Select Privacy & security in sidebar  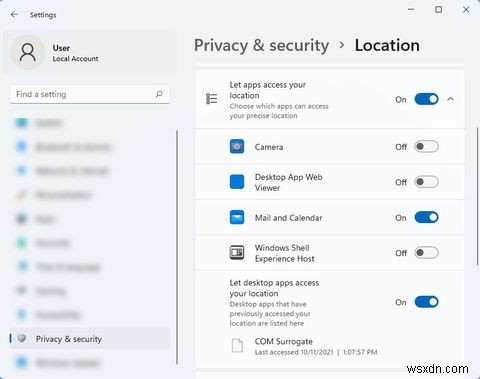point(90,339)
